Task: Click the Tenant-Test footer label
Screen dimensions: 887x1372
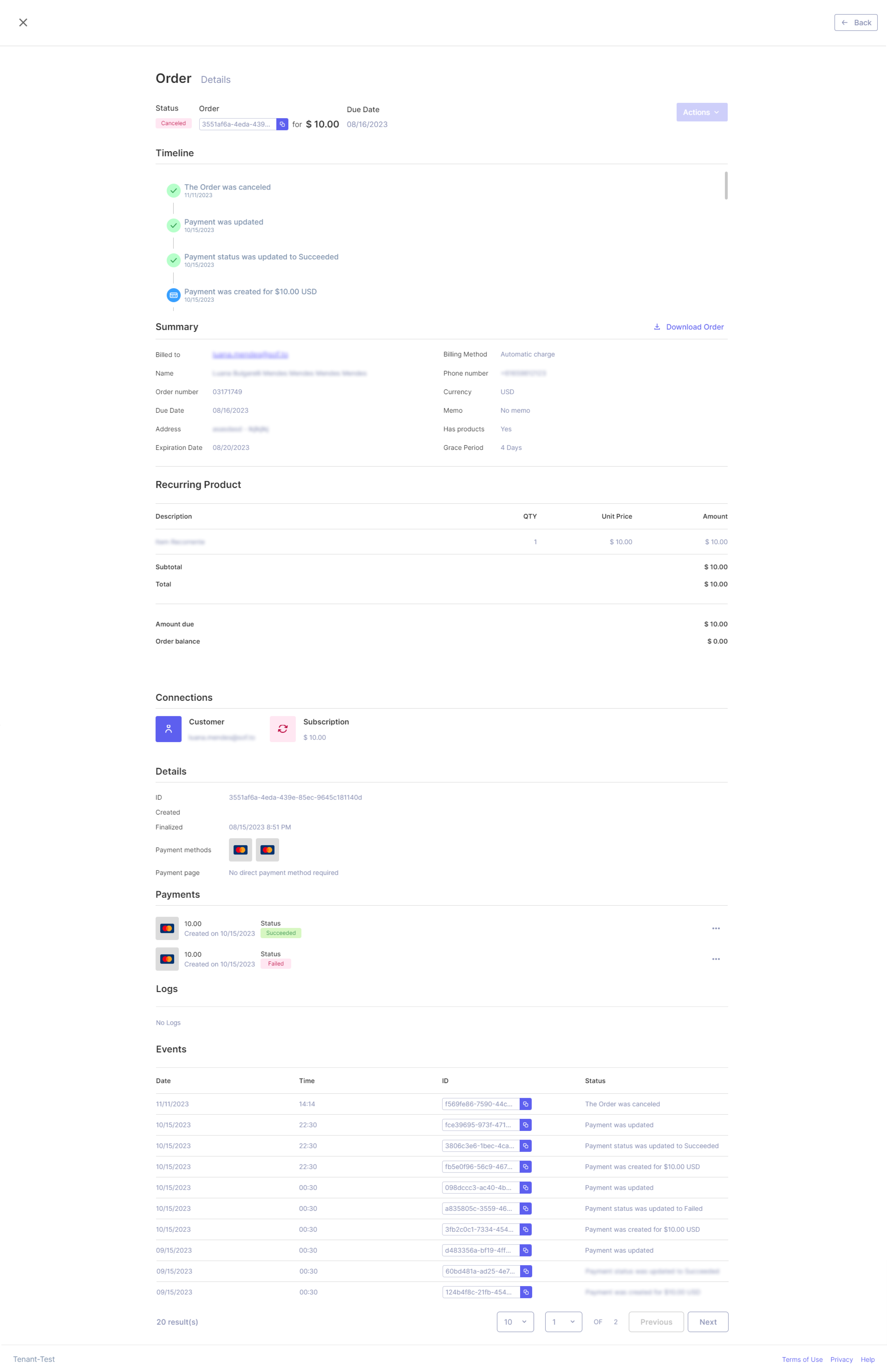Action: coord(34,1359)
